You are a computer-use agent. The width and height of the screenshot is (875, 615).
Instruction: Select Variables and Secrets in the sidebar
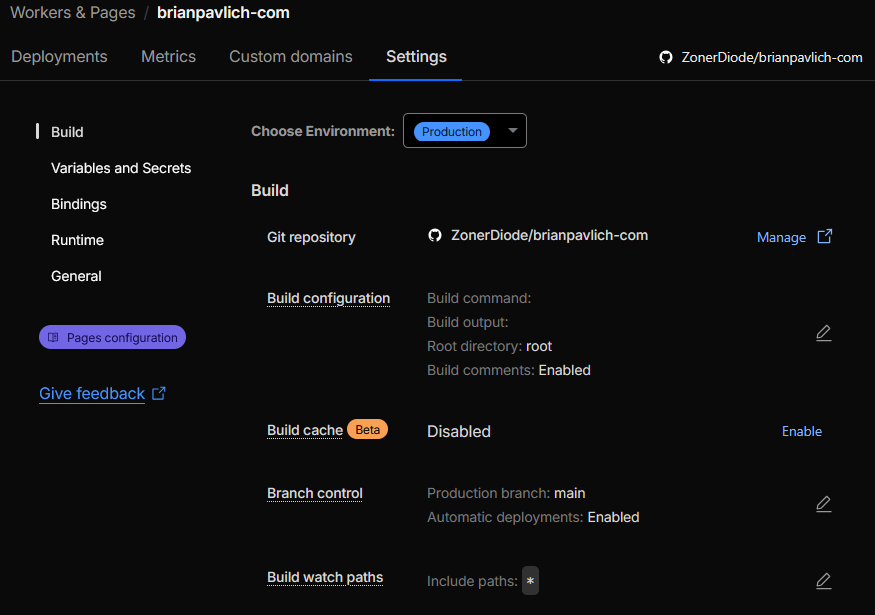point(120,168)
